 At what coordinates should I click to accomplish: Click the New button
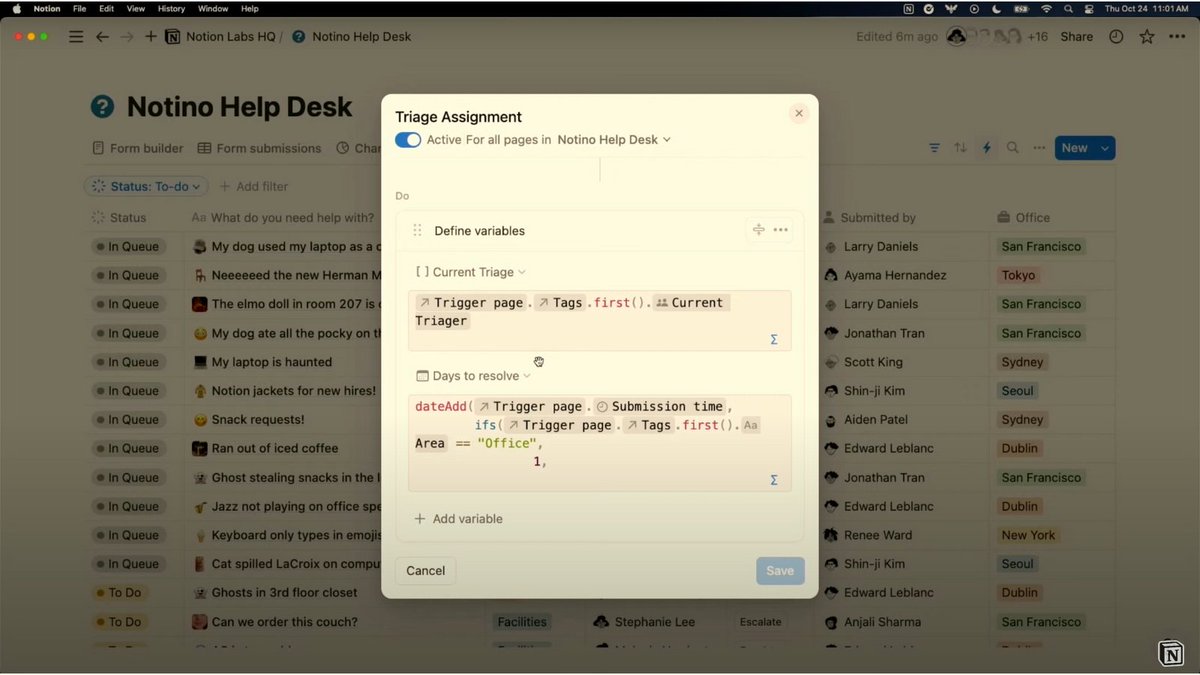click(1075, 148)
